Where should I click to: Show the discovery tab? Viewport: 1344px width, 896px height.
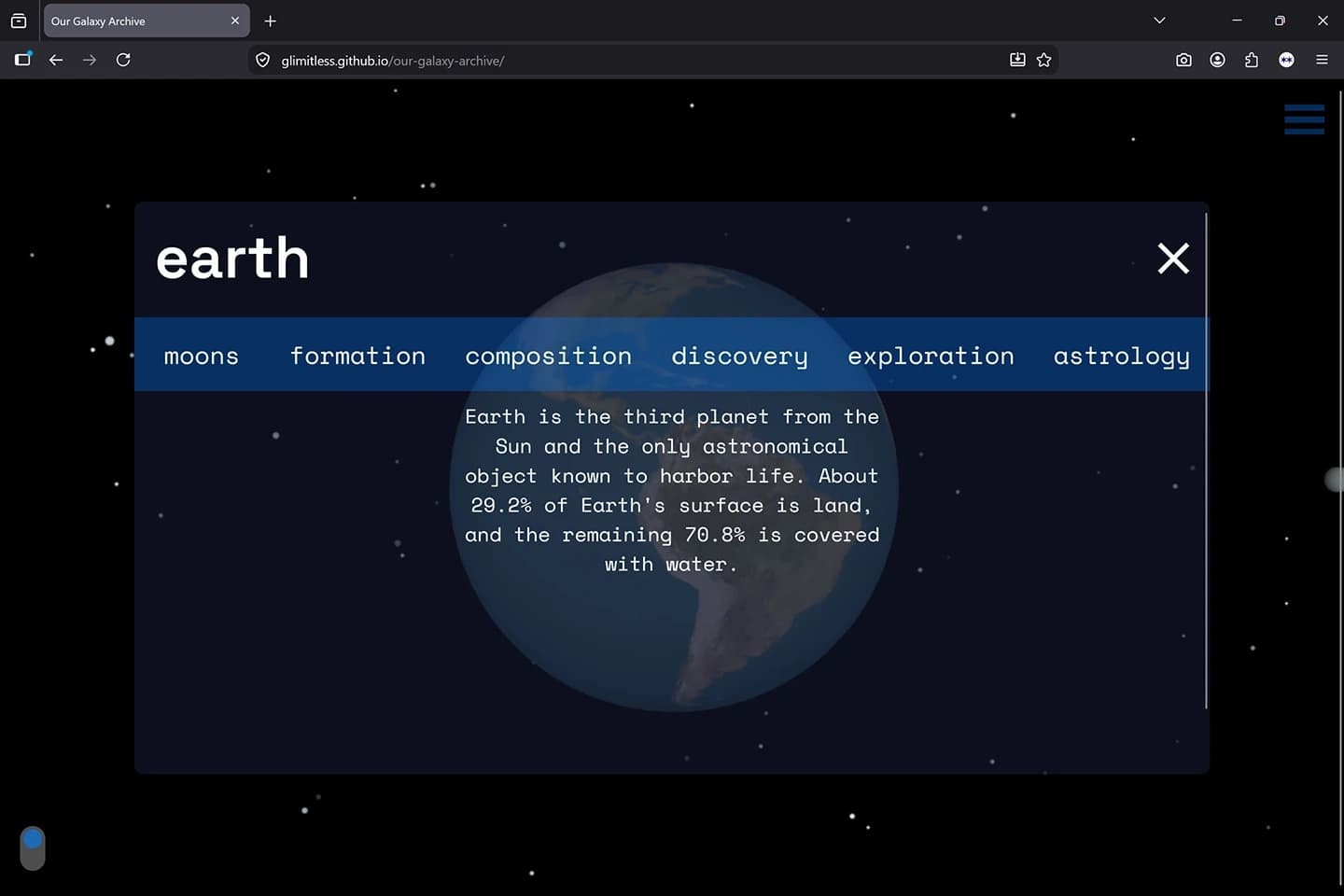click(x=740, y=356)
